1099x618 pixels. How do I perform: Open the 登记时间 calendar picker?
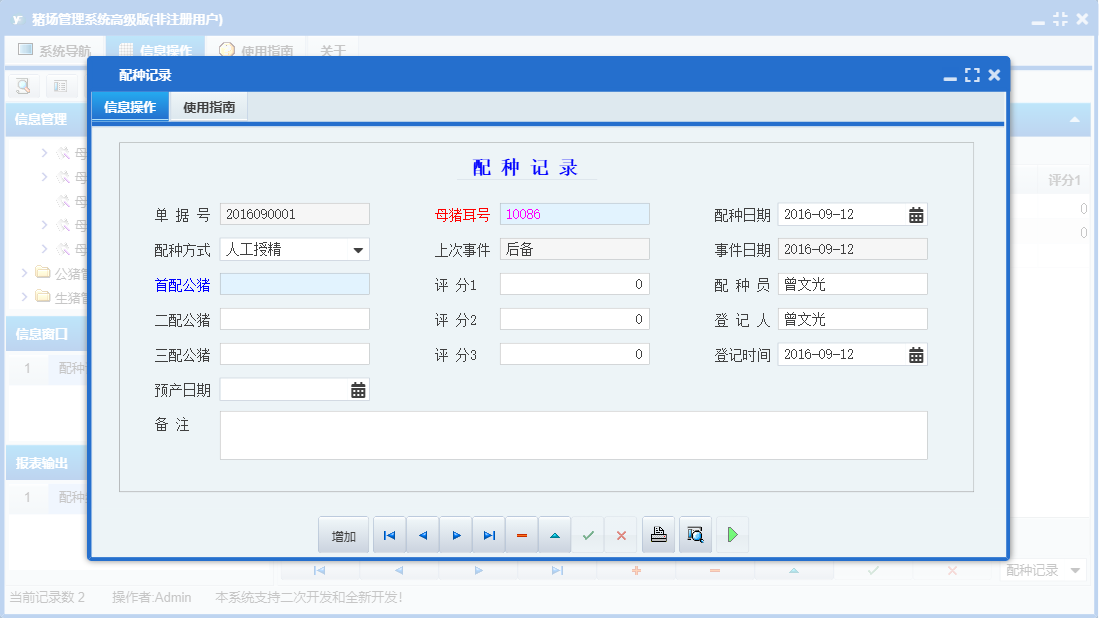[x=915, y=355]
